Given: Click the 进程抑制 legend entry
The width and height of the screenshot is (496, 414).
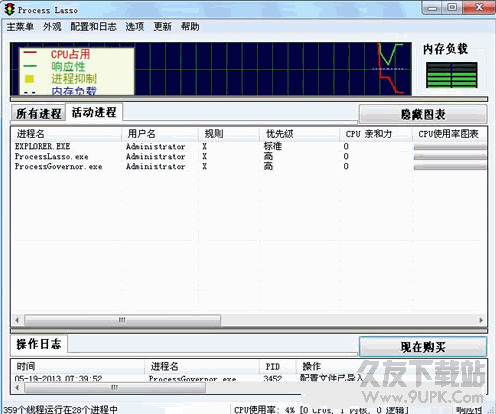Looking at the screenshot, I should click(74, 79).
